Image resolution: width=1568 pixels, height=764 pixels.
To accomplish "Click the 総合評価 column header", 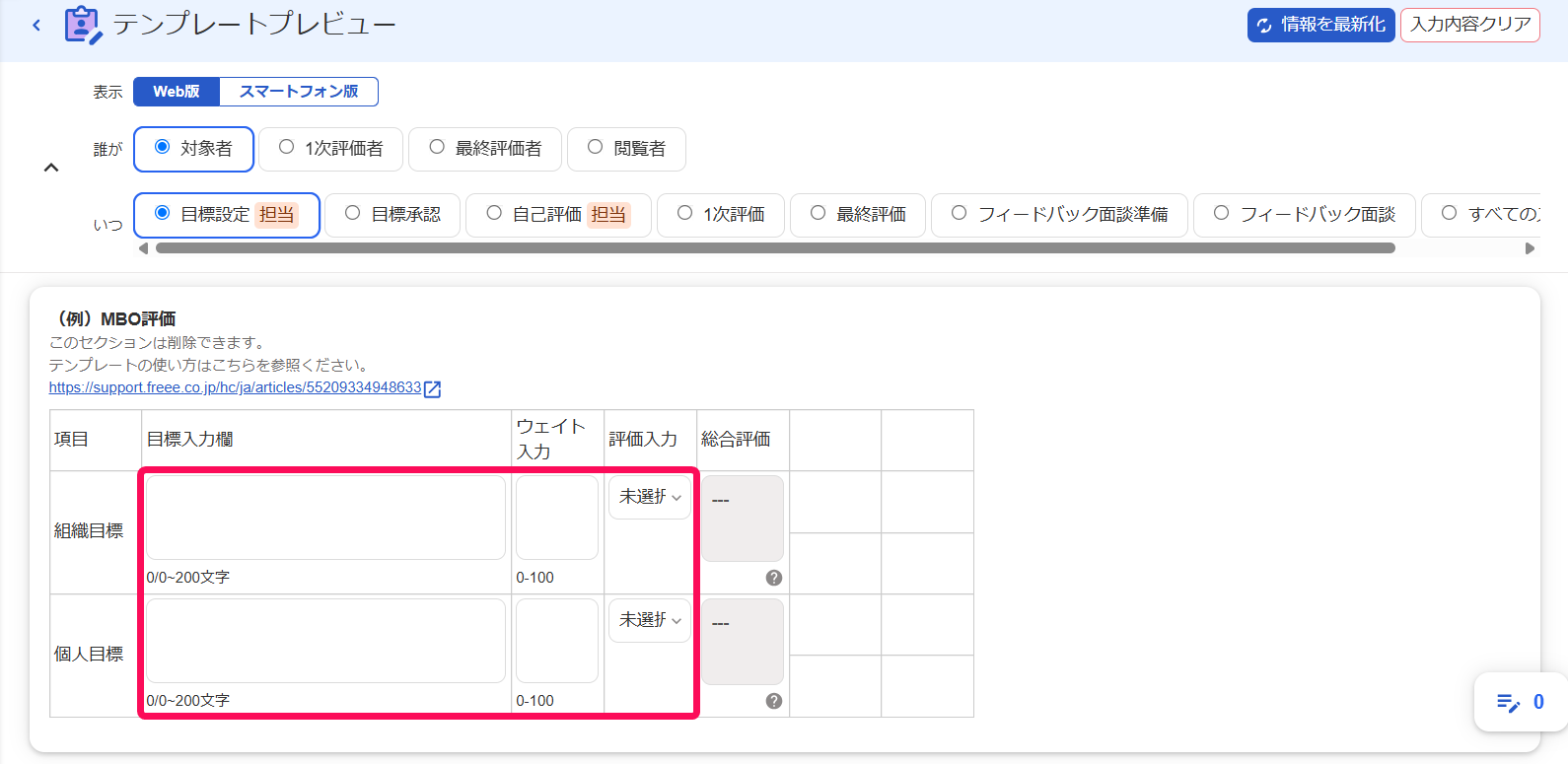I will coord(736,440).
